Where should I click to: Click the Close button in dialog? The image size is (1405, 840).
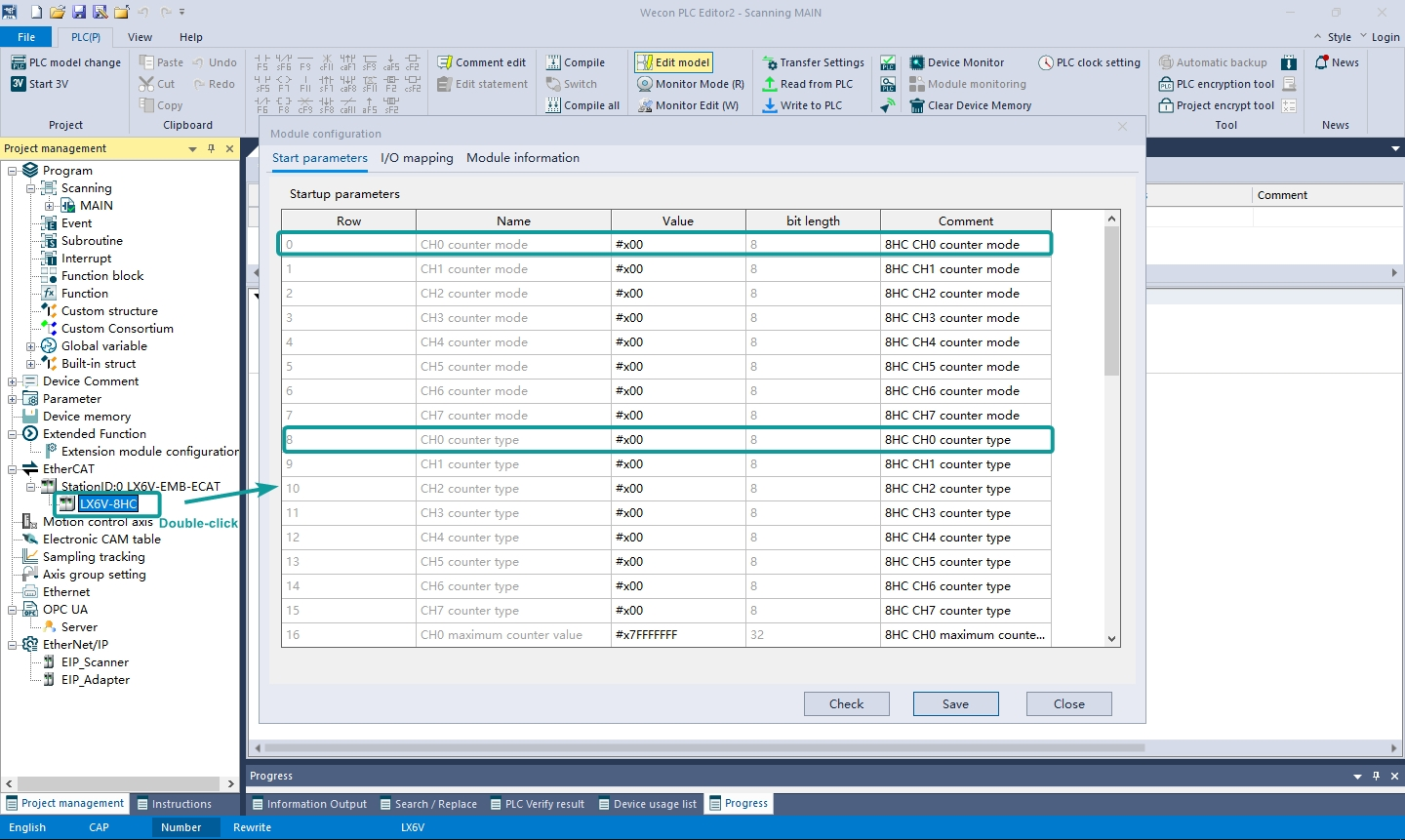pos(1069,704)
